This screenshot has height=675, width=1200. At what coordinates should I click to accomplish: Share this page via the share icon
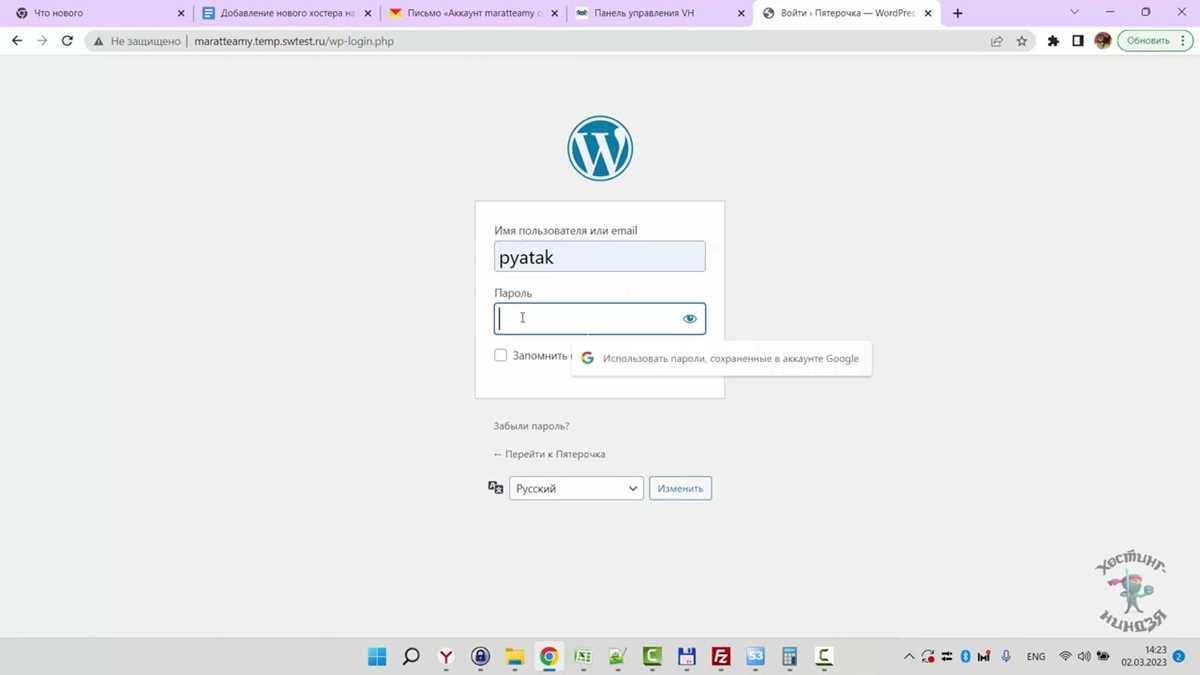tap(997, 41)
